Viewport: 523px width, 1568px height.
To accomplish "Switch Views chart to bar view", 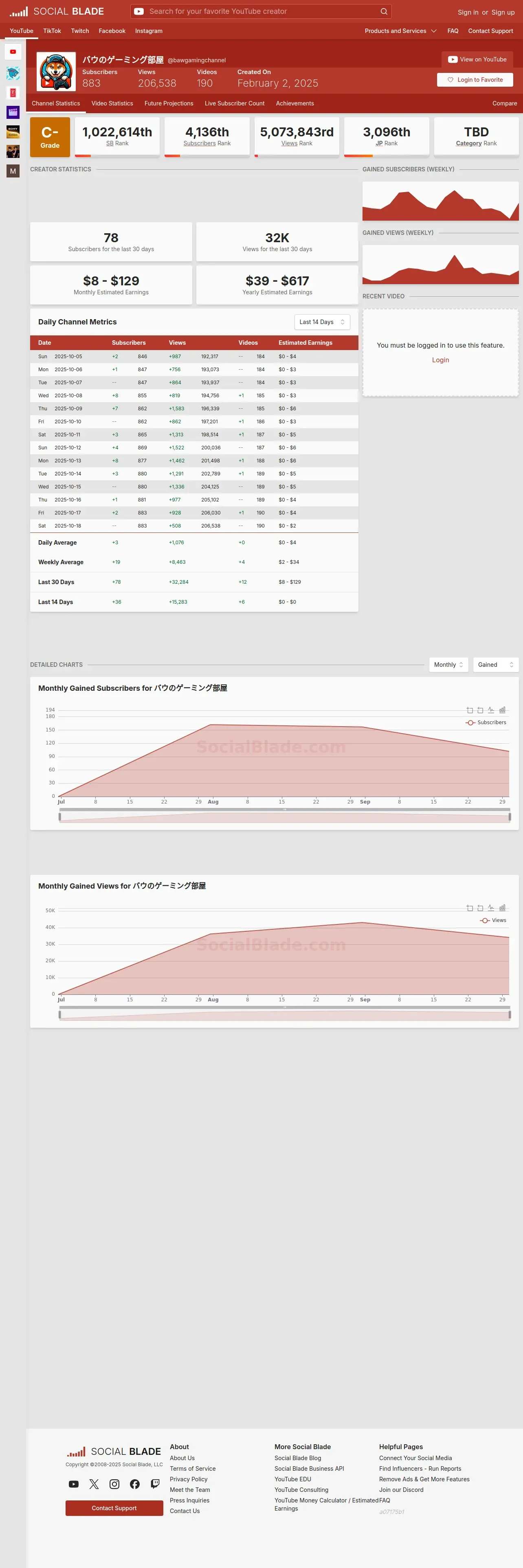I will pyautogui.click(x=502, y=908).
